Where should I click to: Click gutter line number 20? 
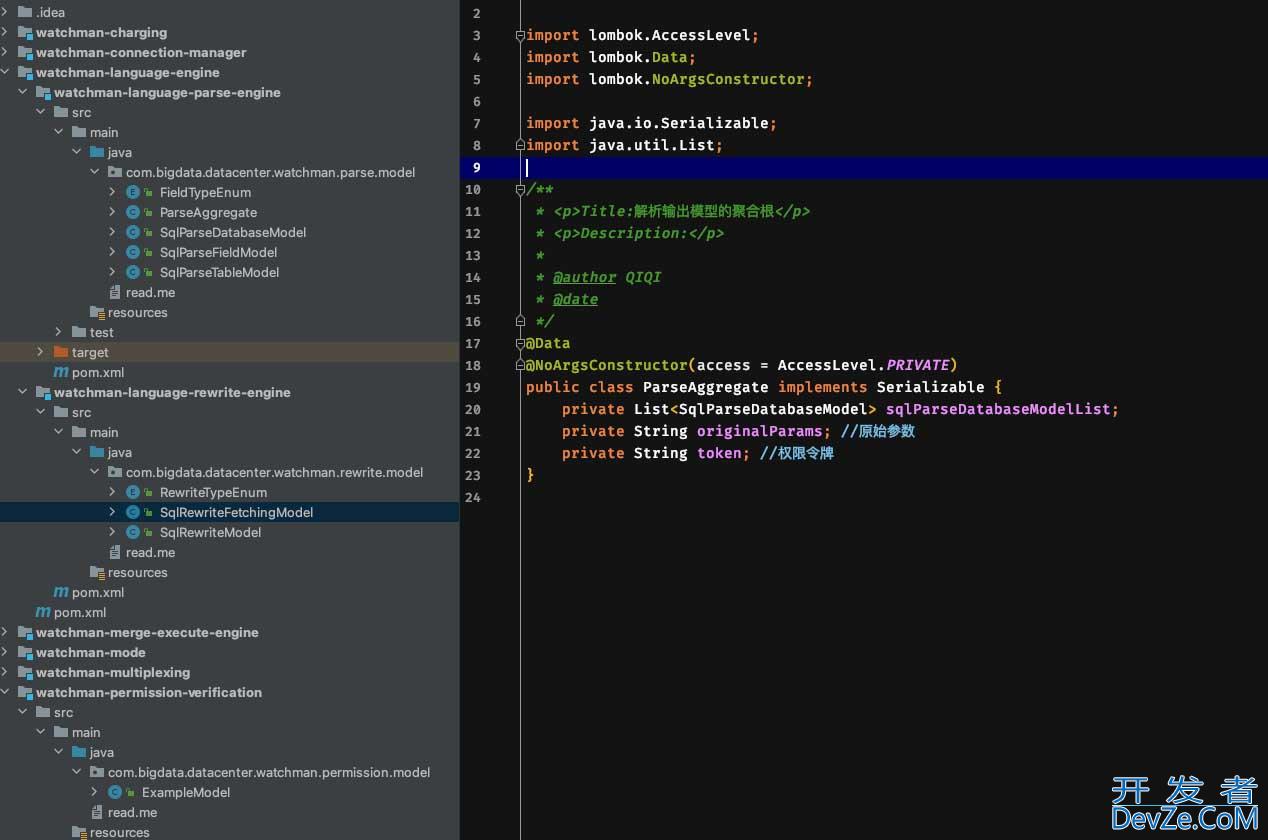click(x=473, y=409)
